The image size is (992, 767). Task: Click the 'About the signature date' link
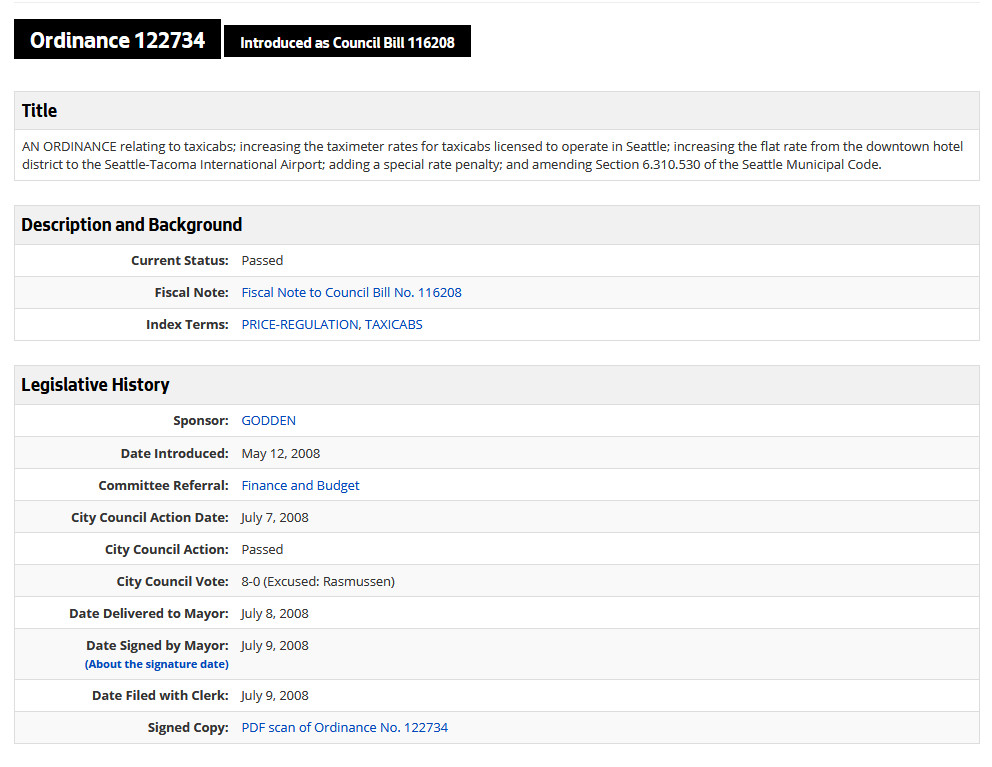[156, 663]
